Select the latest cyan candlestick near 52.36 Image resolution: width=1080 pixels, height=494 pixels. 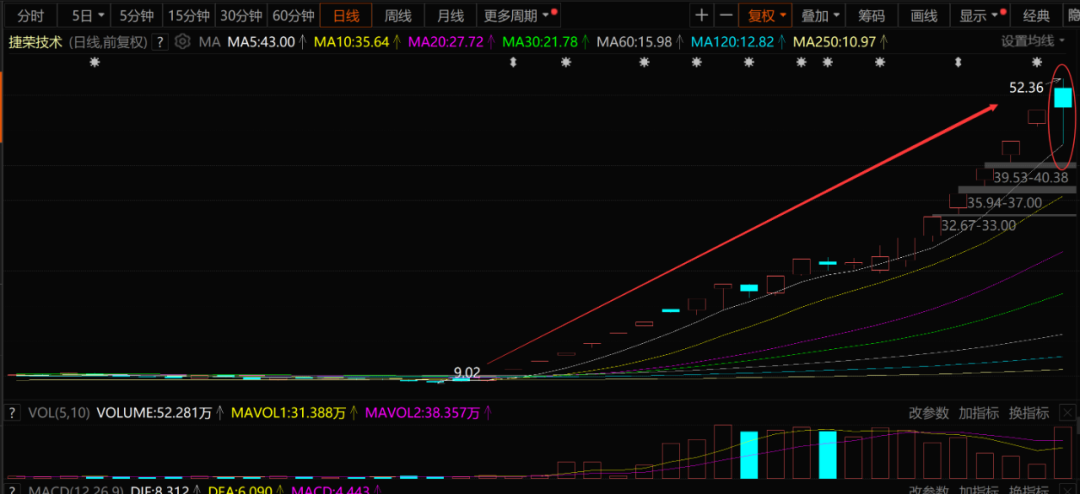(x=1063, y=98)
